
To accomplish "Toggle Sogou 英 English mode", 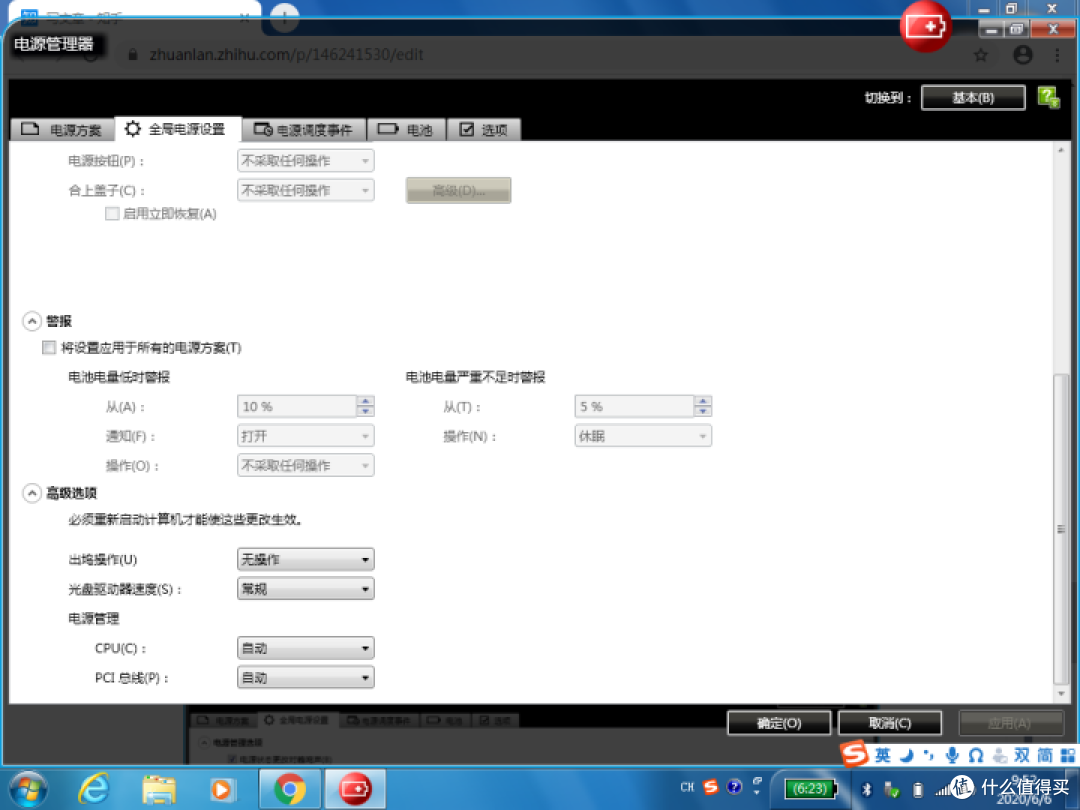I will 882,756.
